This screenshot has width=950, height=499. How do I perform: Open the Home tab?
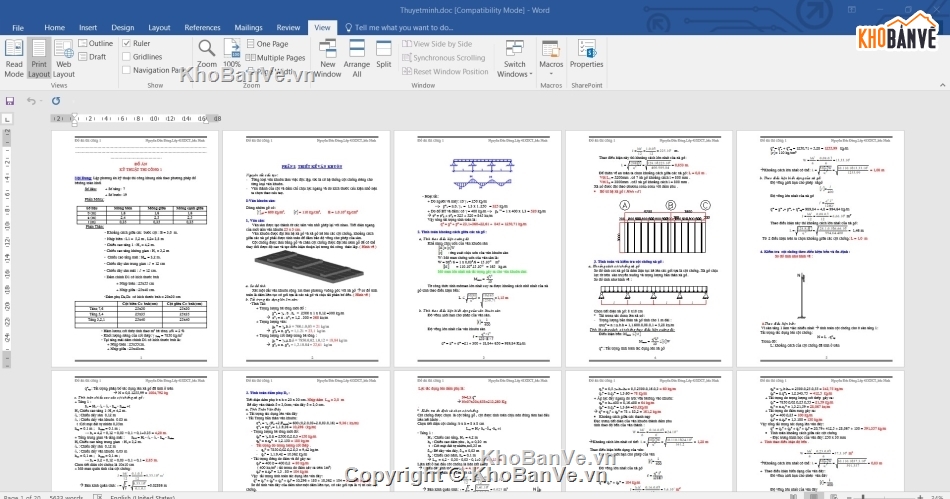tap(55, 27)
